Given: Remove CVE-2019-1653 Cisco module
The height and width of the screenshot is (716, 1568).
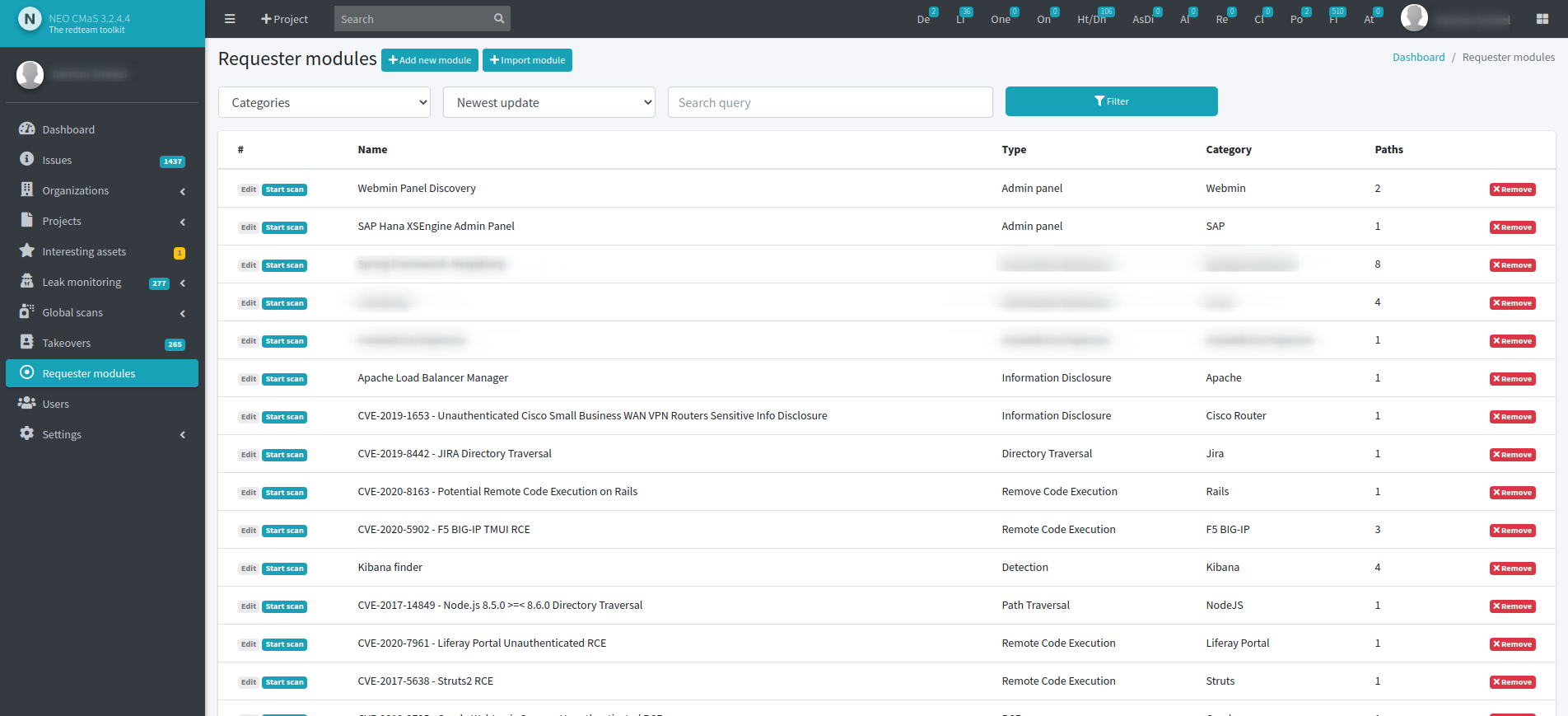Looking at the screenshot, I should [x=1512, y=417].
